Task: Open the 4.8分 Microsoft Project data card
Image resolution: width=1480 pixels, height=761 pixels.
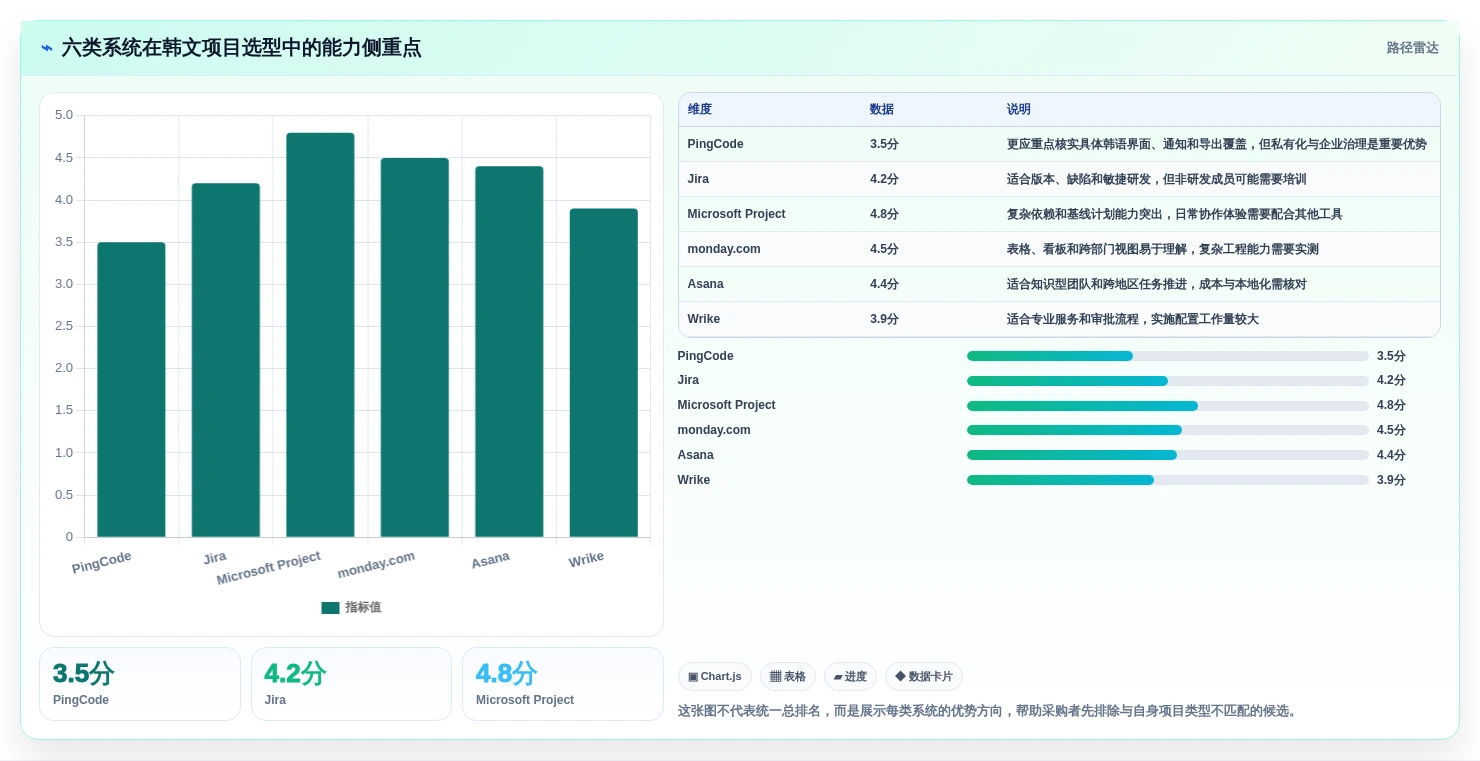Action: [x=563, y=684]
